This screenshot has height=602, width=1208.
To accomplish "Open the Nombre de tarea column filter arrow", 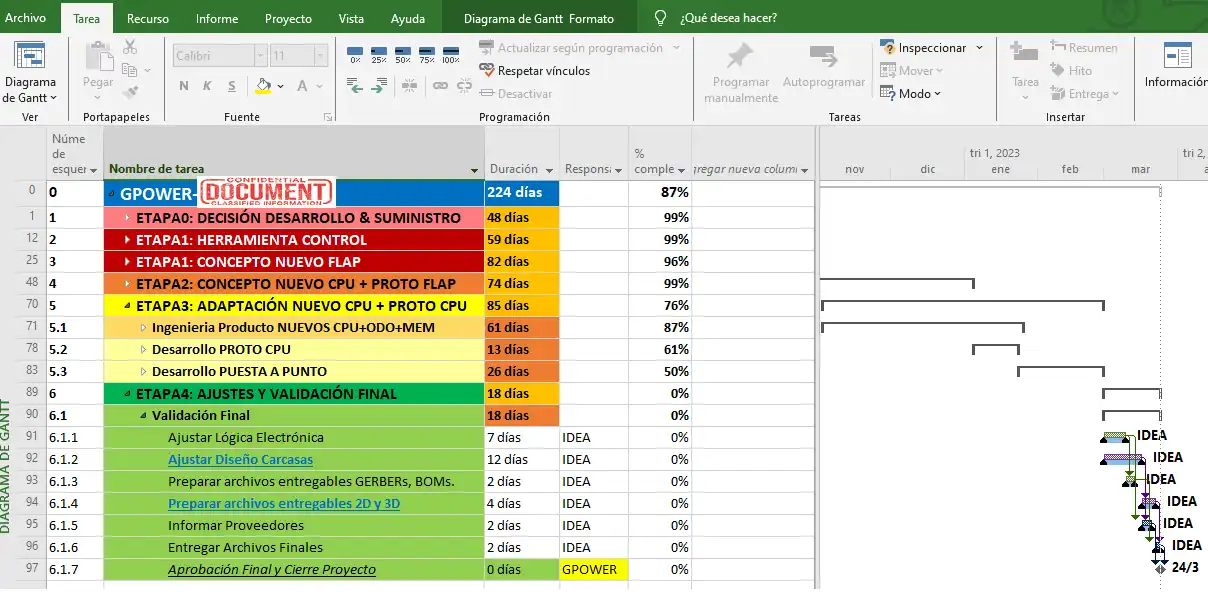I will (474, 170).
